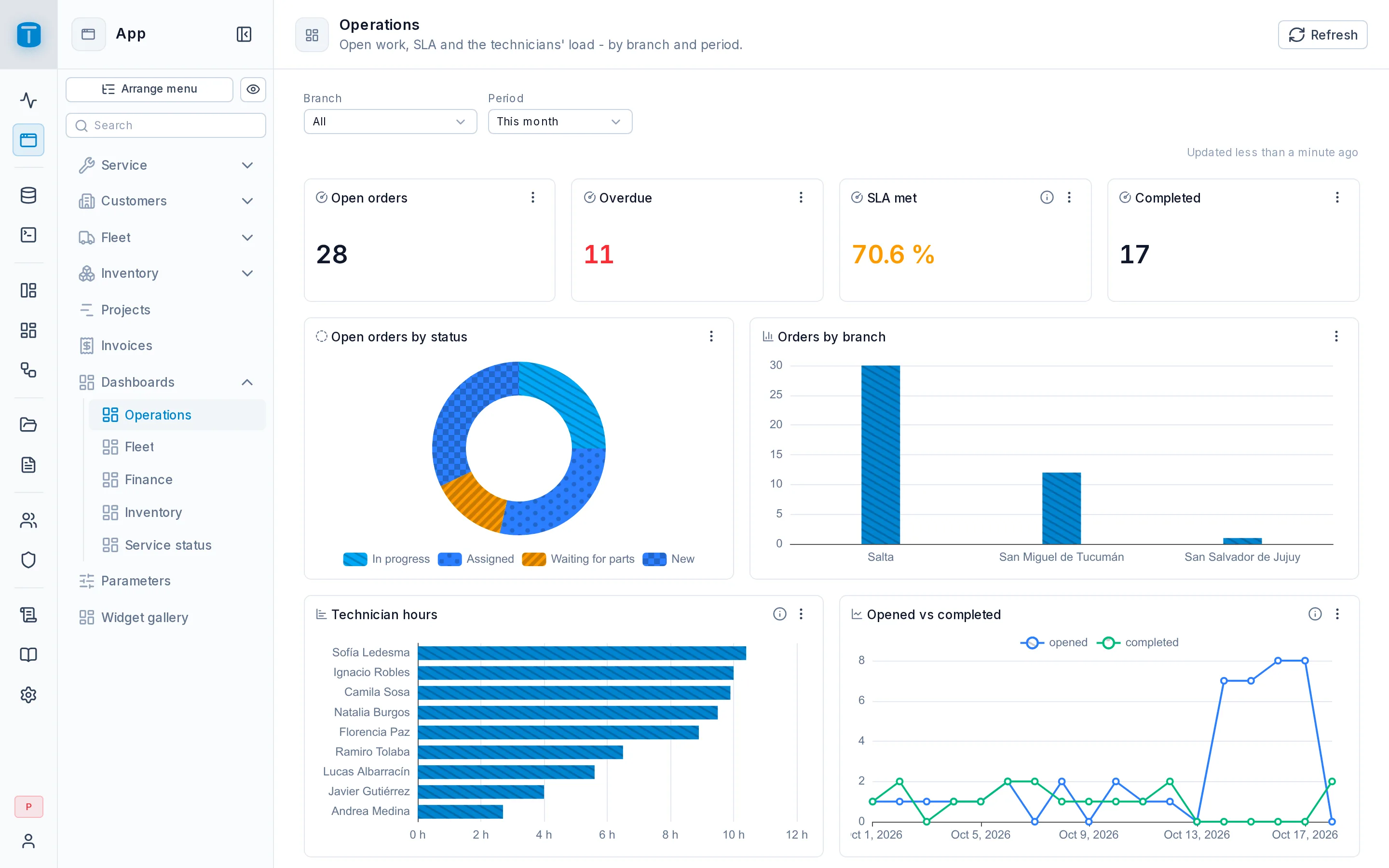Click San Miguel de Tucumán bar
Viewport: 1389px width, 868px height.
click(1061, 508)
